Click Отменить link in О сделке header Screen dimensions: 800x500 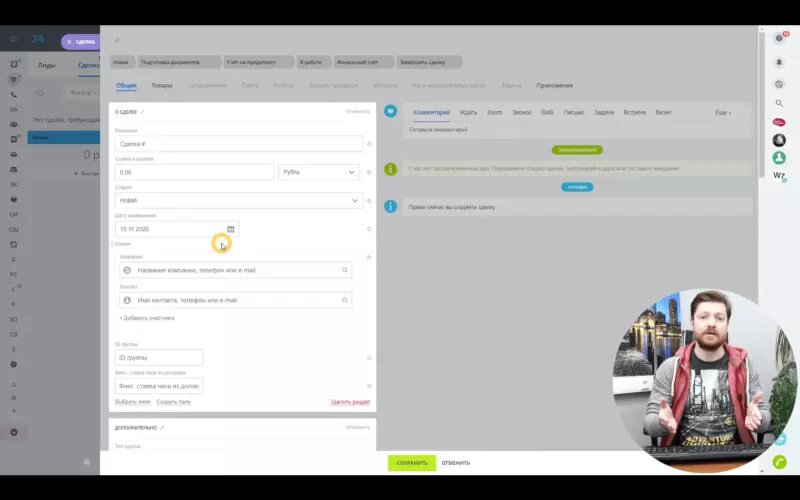click(358, 111)
